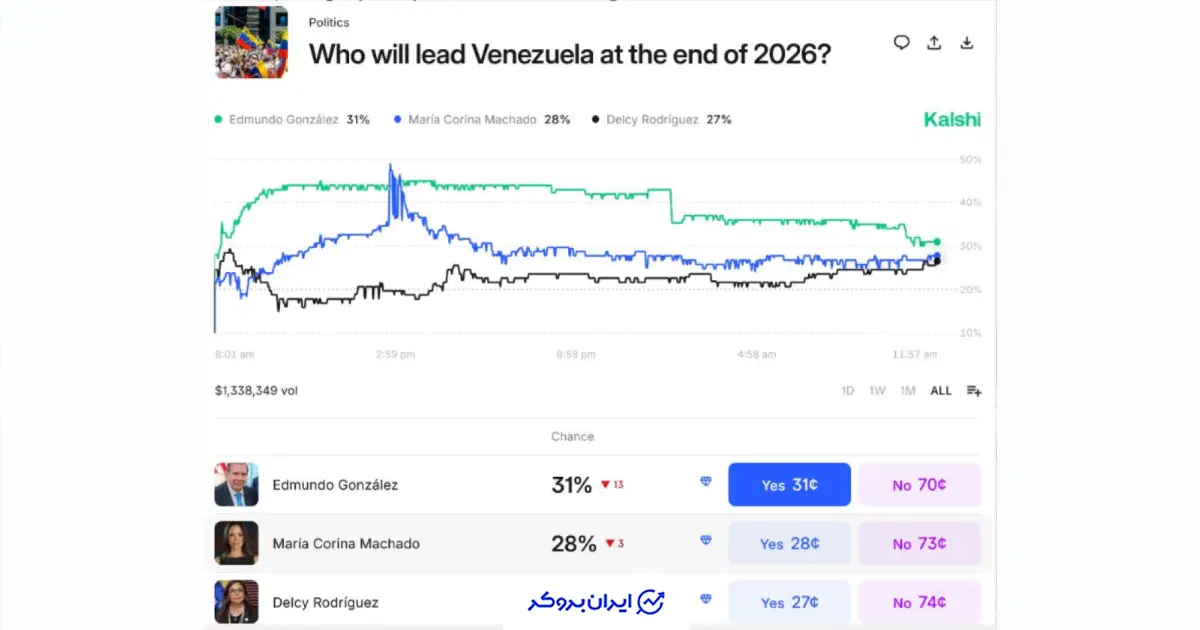
Task: Click green Edmundo González legend dot
Action: point(218,120)
